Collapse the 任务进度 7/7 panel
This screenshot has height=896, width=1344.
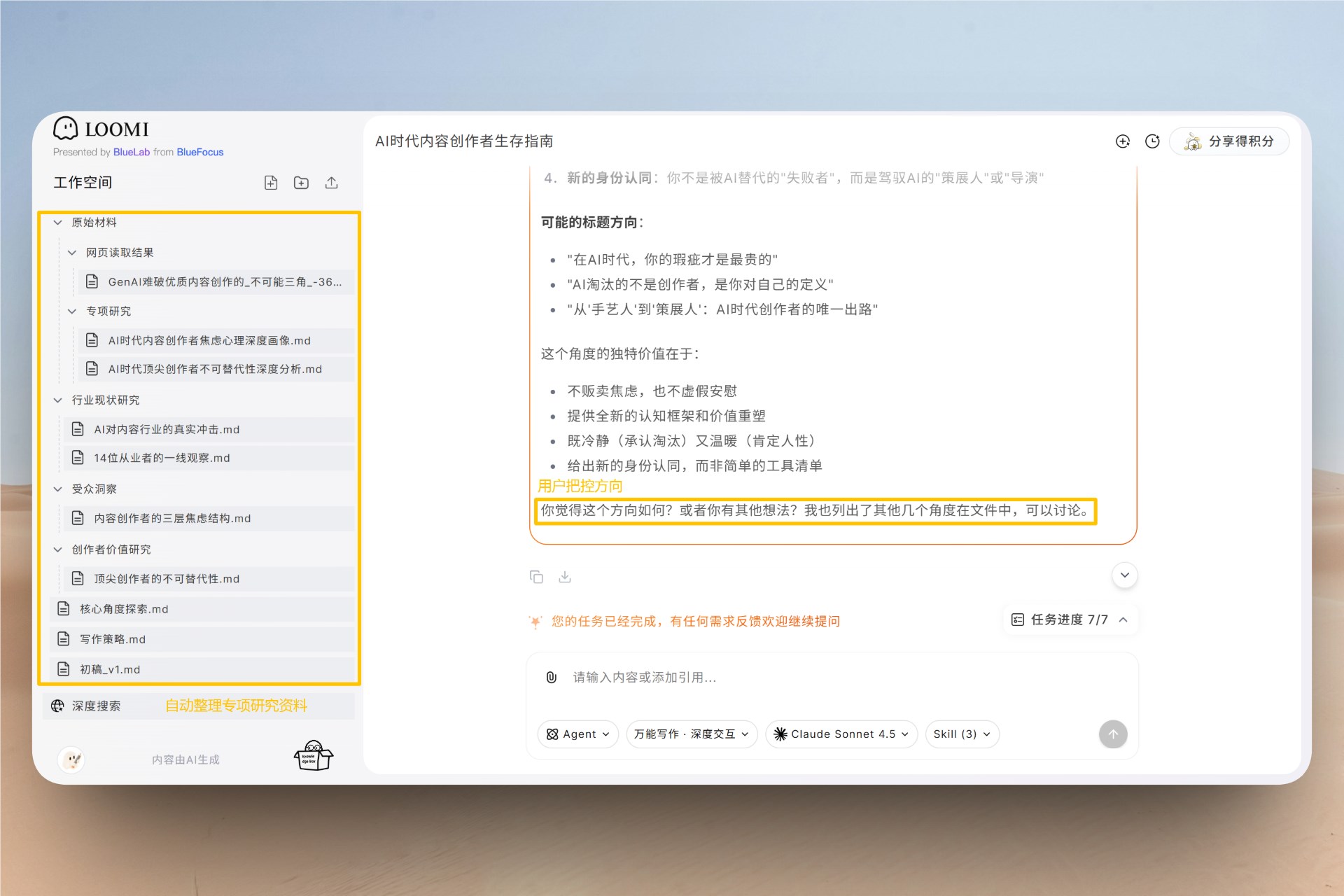point(1123,619)
